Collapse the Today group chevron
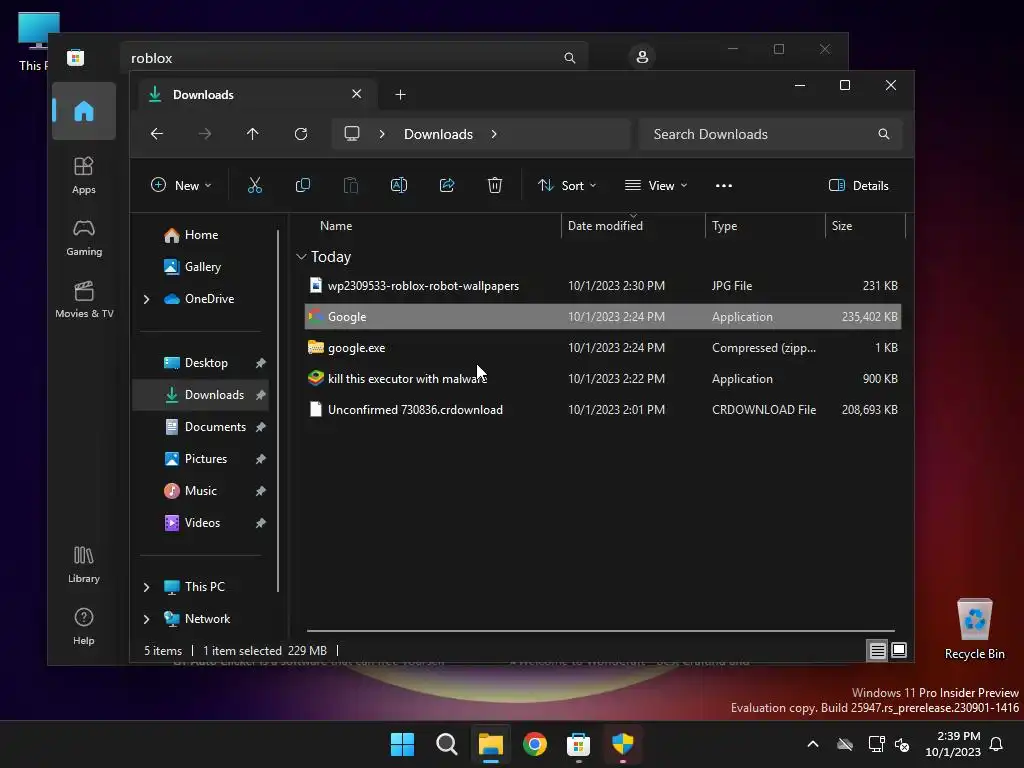Viewport: 1024px width, 768px height. point(301,257)
